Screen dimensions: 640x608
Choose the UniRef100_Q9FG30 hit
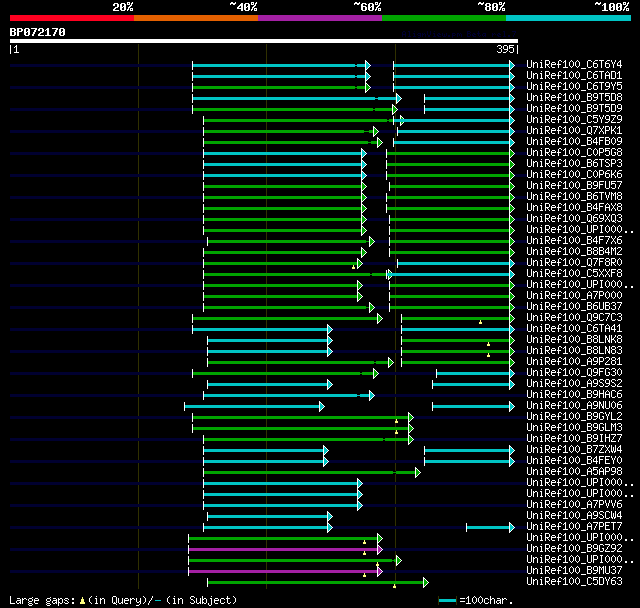[x=574, y=373]
